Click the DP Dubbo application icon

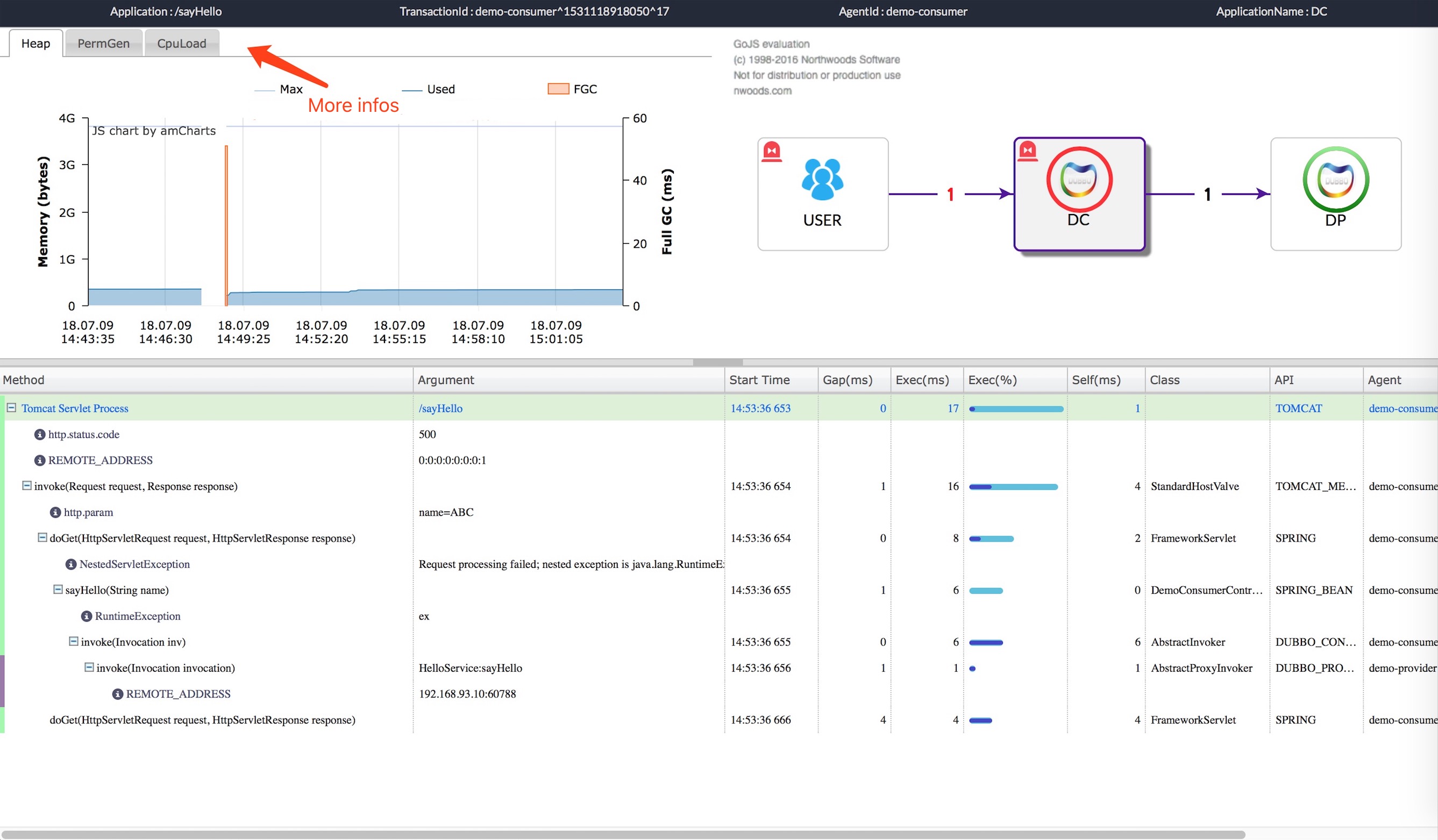[1335, 179]
